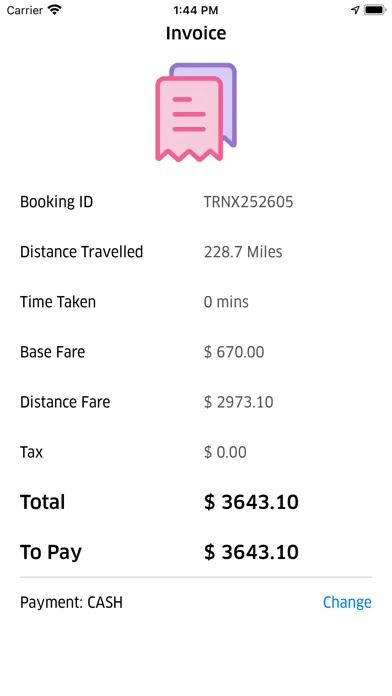392x696 pixels.
Task: Select the Invoice title header
Action: pyautogui.click(x=196, y=33)
